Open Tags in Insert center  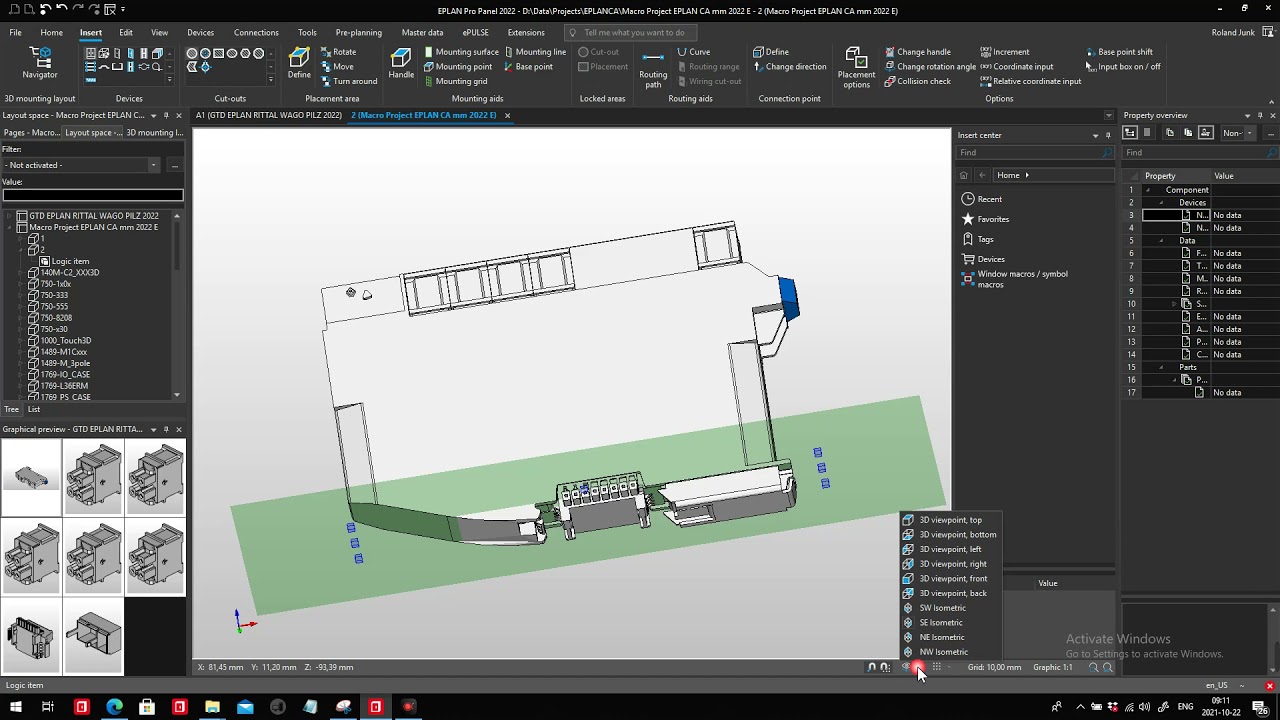tap(978, 239)
